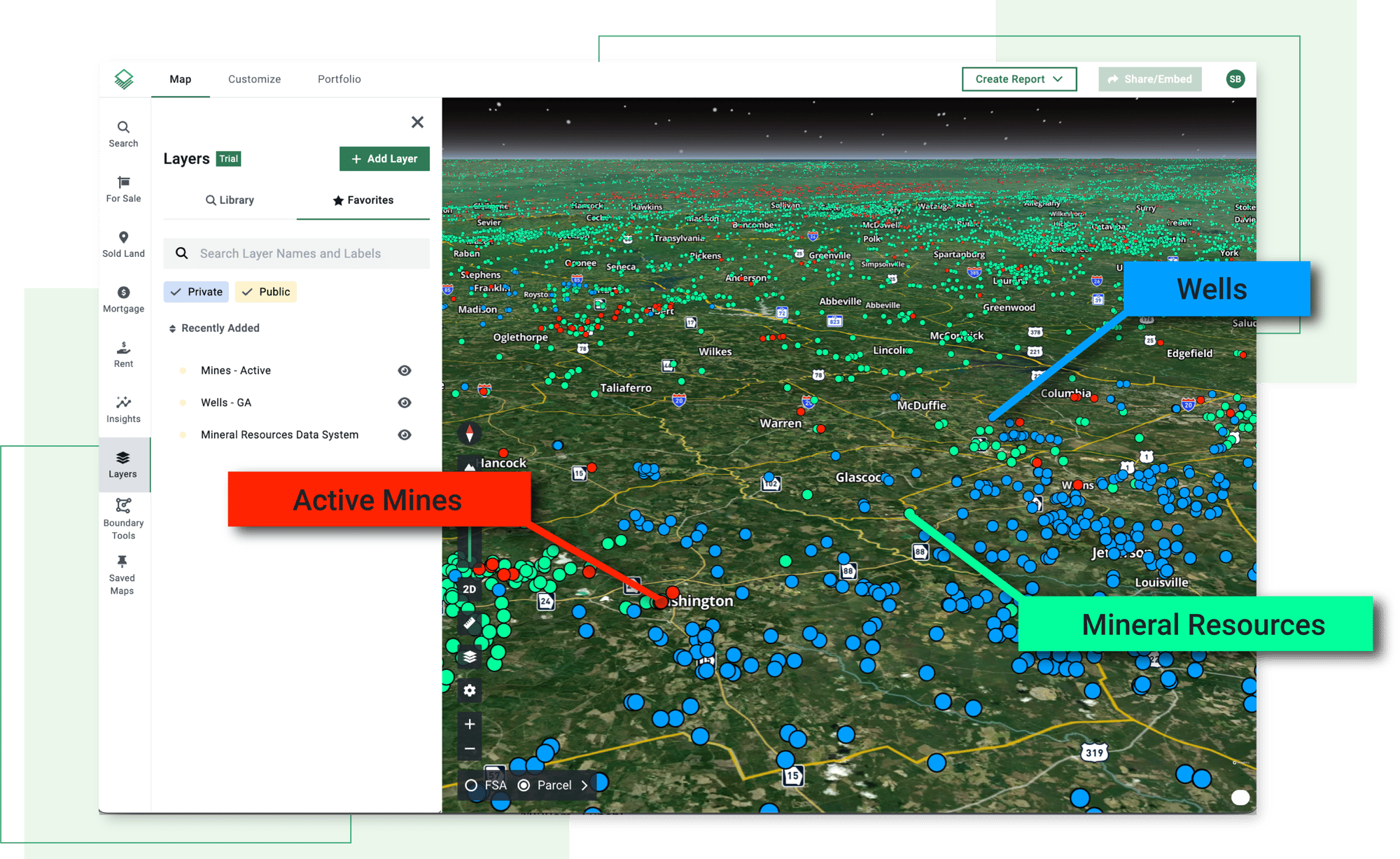
Task: Open the map base layers stack icon
Action: (x=470, y=657)
